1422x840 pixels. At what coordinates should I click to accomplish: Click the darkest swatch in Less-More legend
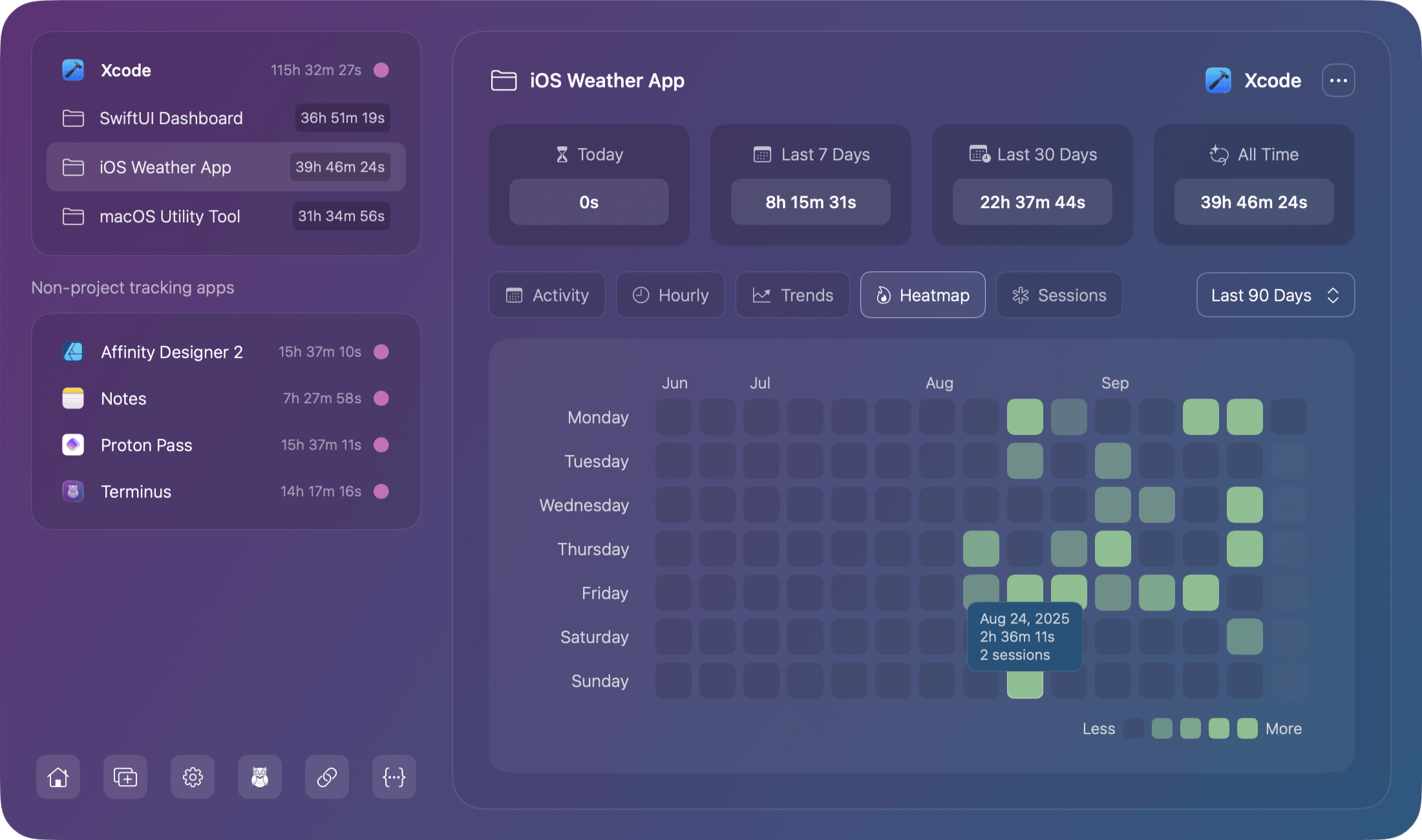pyautogui.click(x=1132, y=728)
